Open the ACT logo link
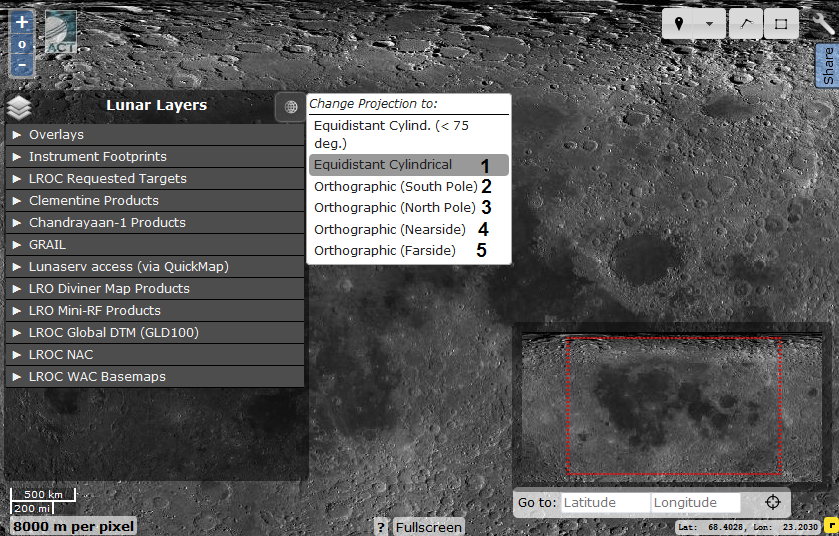Image resolution: width=839 pixels, height=536 pixels. coord(60,32)
